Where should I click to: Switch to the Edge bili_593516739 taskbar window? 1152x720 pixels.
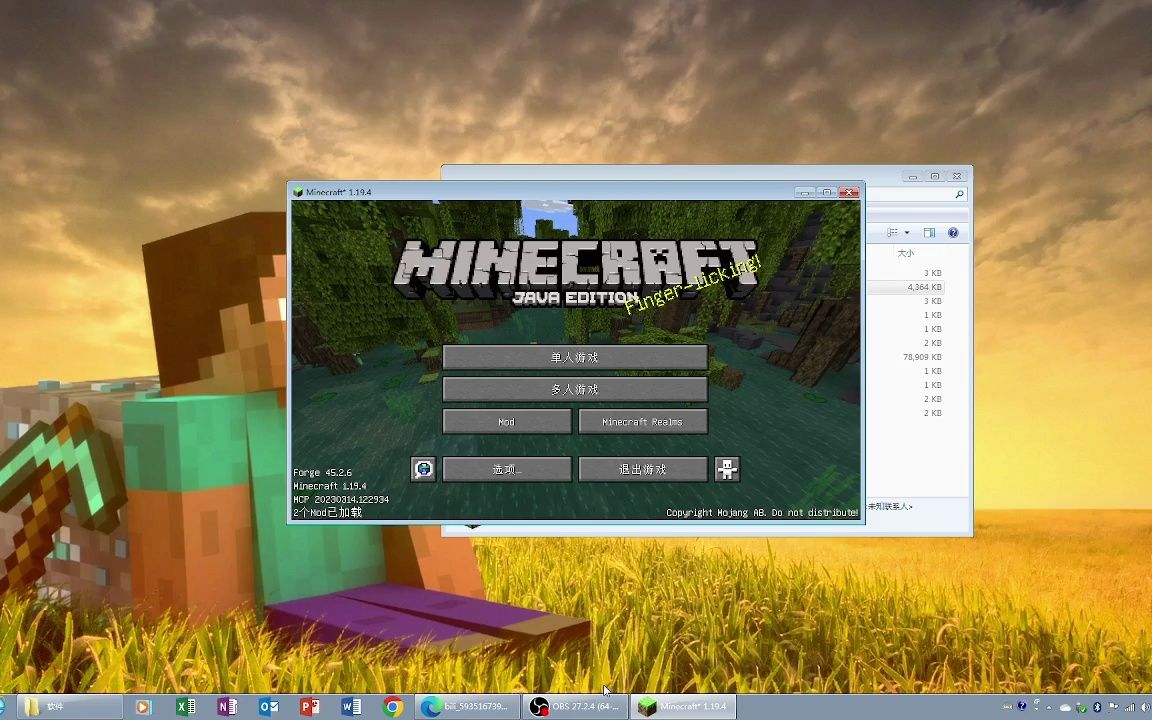point(467,707)
